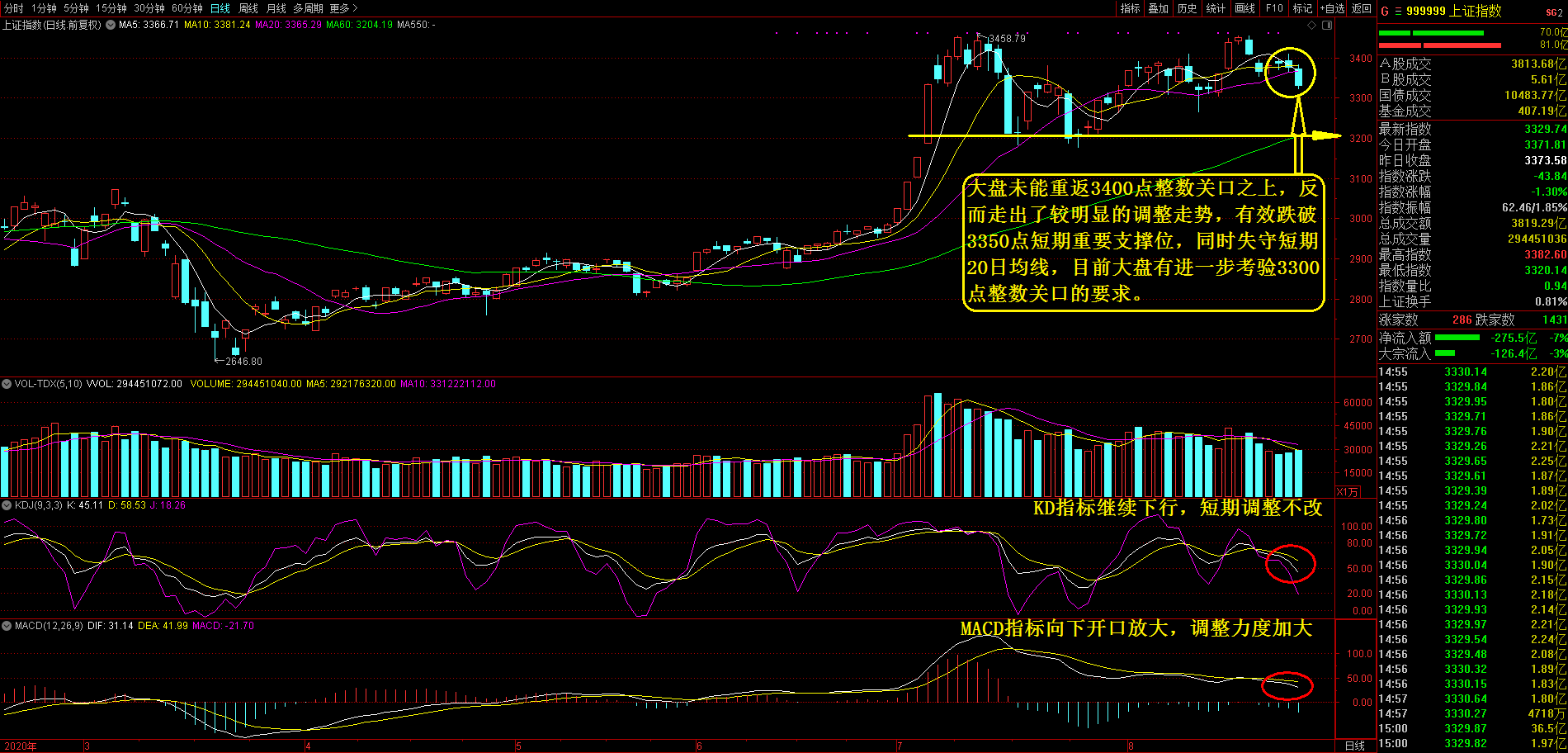Open the 历史 history button
The width and height of the screenshot is (1568, 753).
pos(1187,8)
